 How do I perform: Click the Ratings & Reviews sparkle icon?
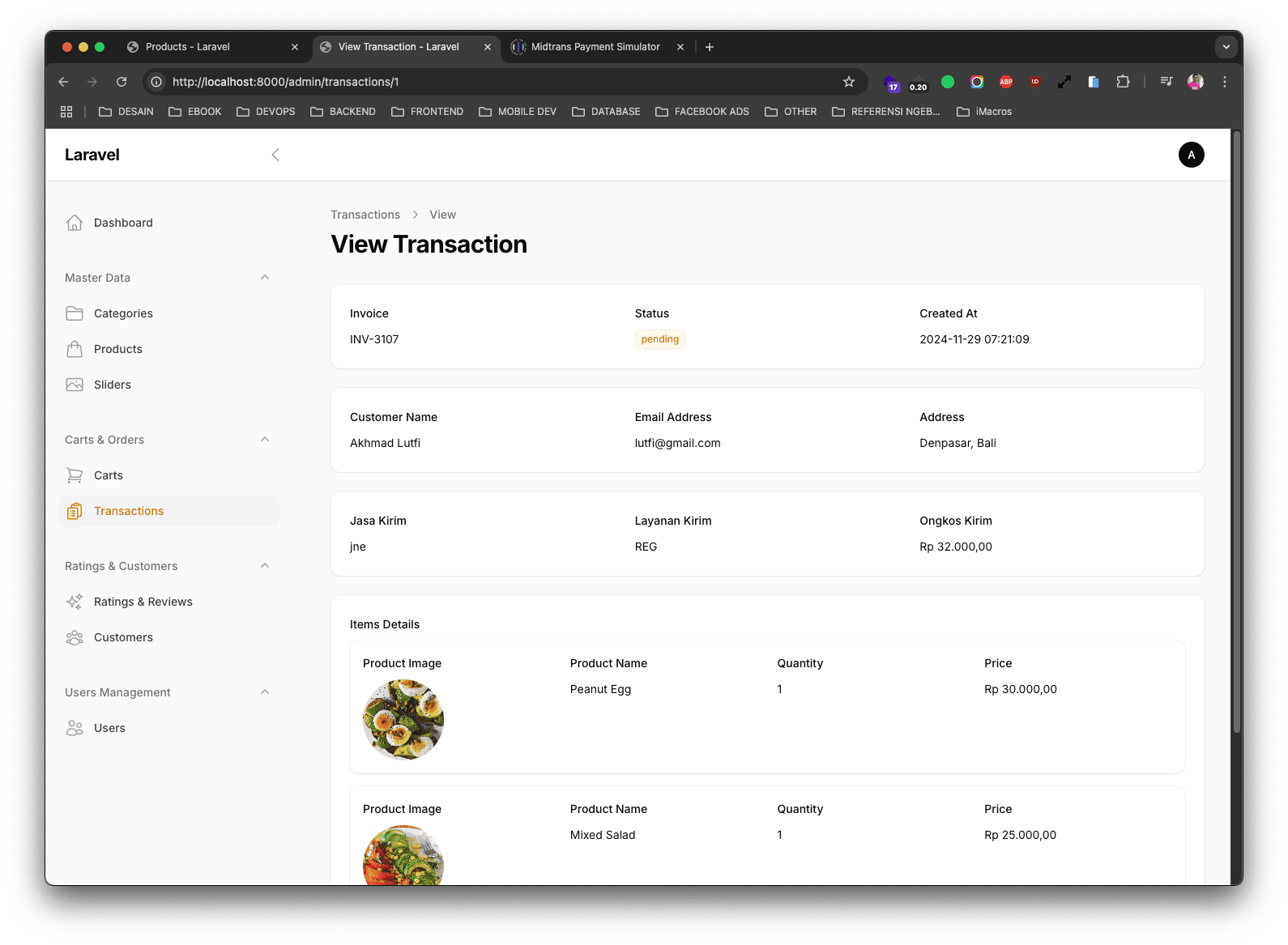pyautogui.click(x=75, y=602)
